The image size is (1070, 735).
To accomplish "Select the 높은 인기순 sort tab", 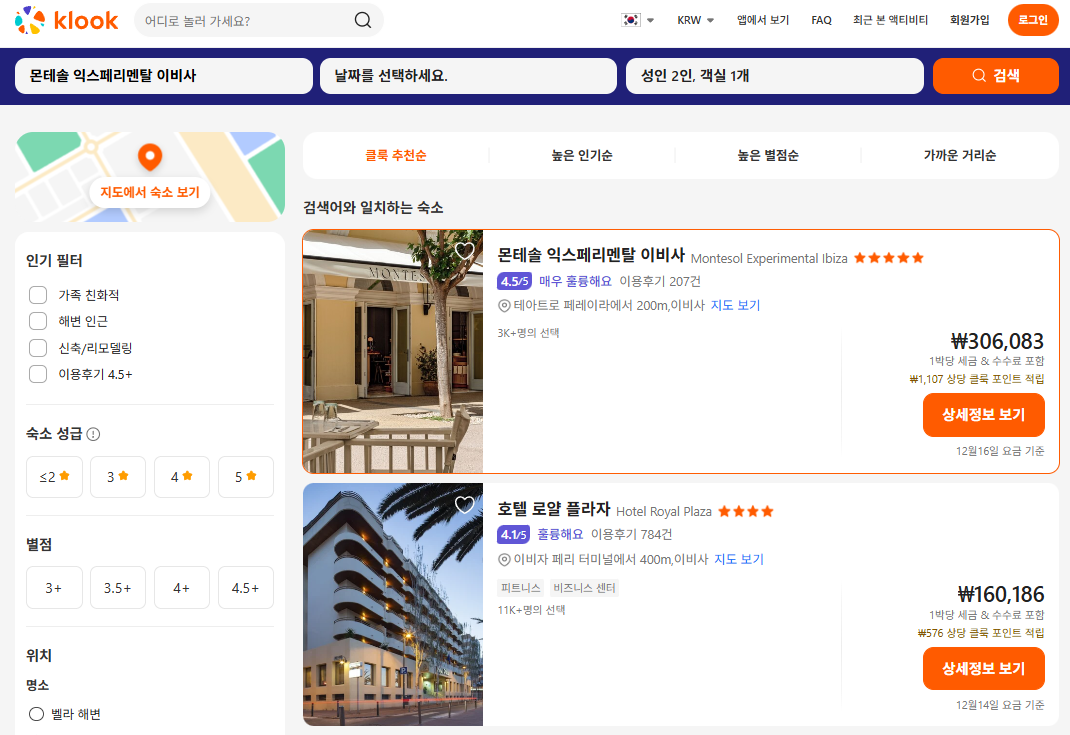I will click(x=582, y=156).
